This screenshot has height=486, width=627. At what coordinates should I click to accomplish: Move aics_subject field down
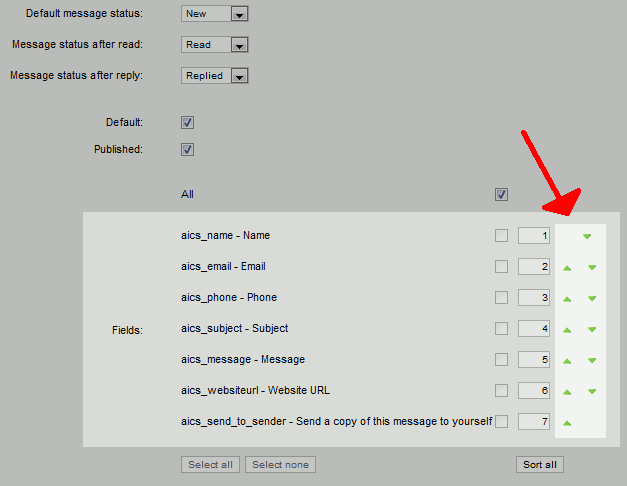592,330
